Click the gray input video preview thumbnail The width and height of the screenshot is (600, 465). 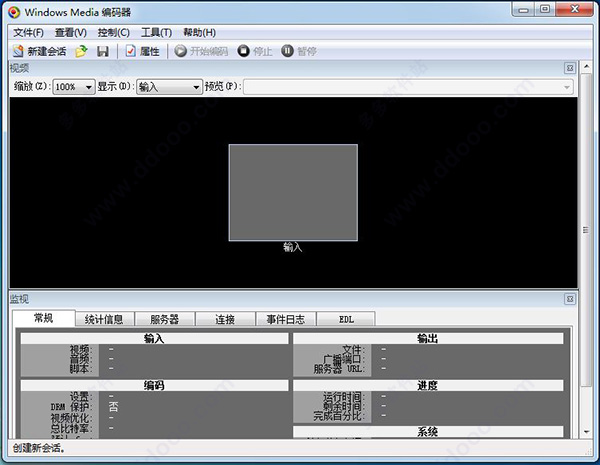click(293, 193)
